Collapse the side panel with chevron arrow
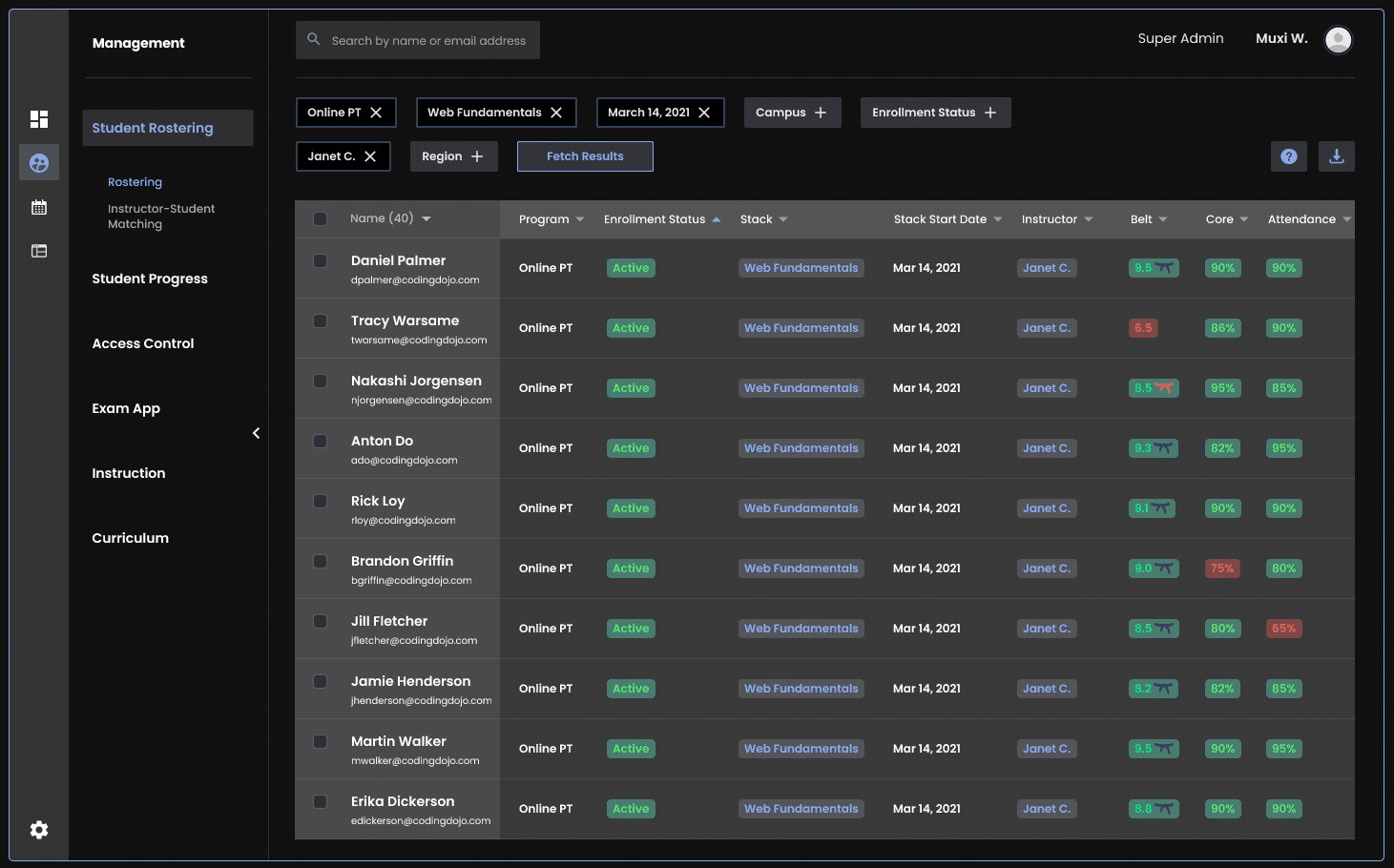The height and width of the screenshot is (868, 1394). point(256,433)
